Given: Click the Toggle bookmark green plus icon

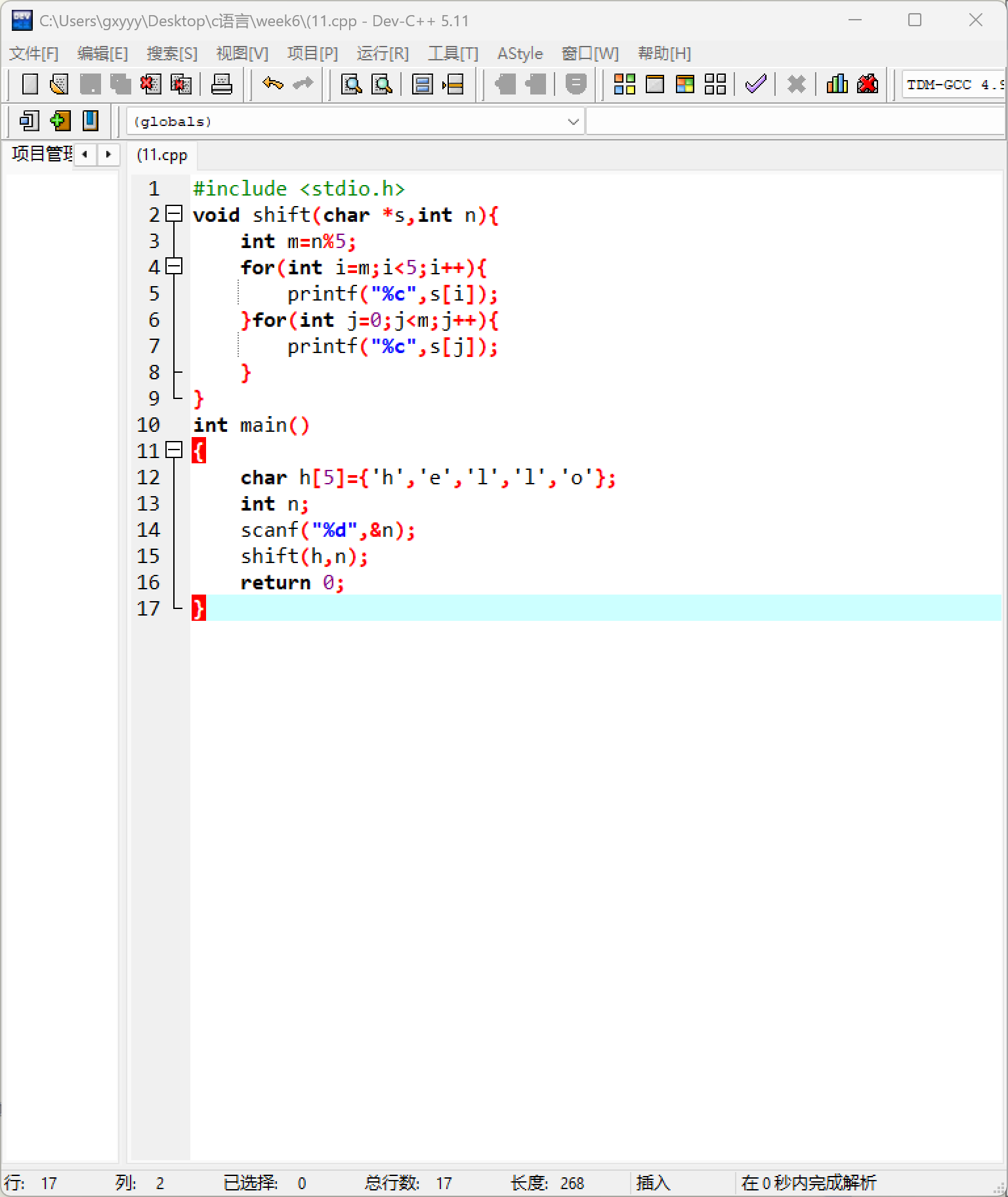Looking at the screenshot, I should point(60,121).
